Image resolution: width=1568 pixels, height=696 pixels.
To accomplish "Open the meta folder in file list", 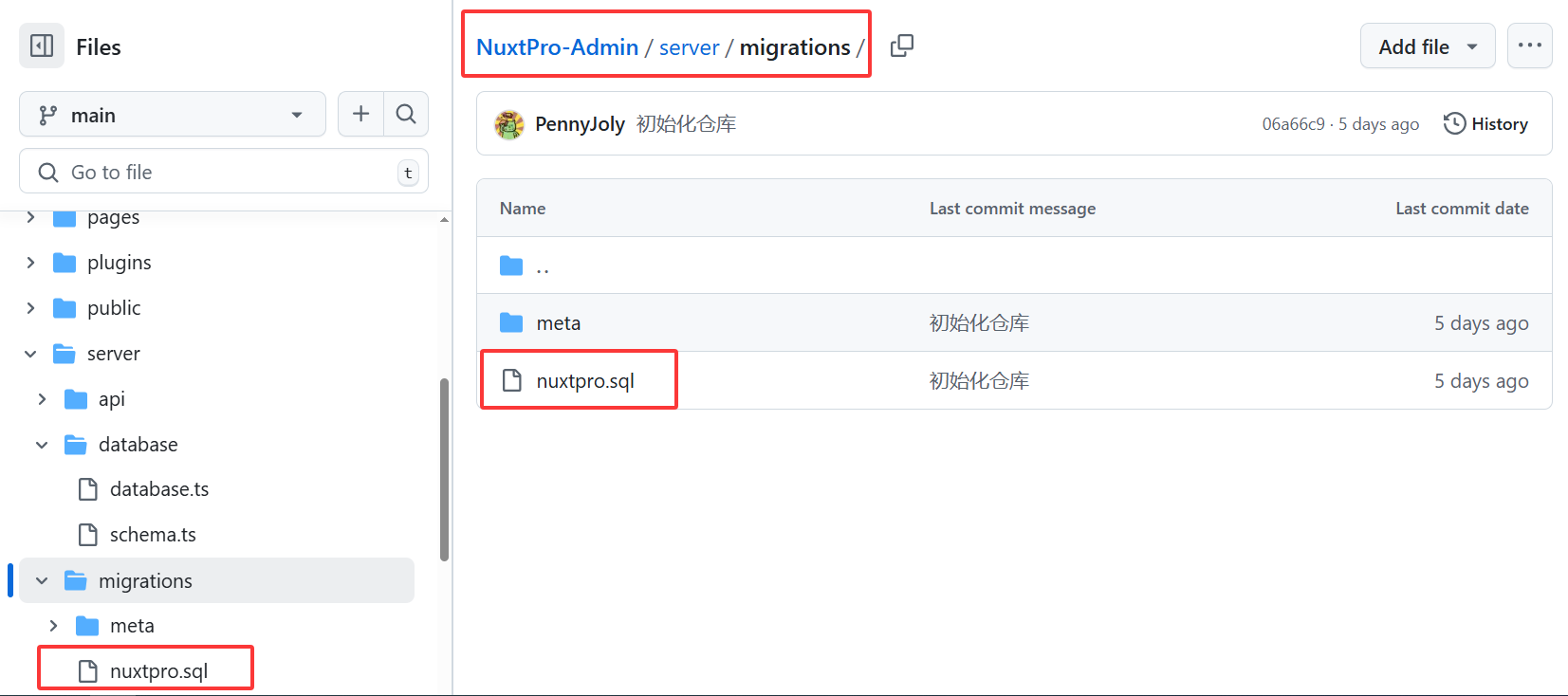I will [x=559, y=323].
